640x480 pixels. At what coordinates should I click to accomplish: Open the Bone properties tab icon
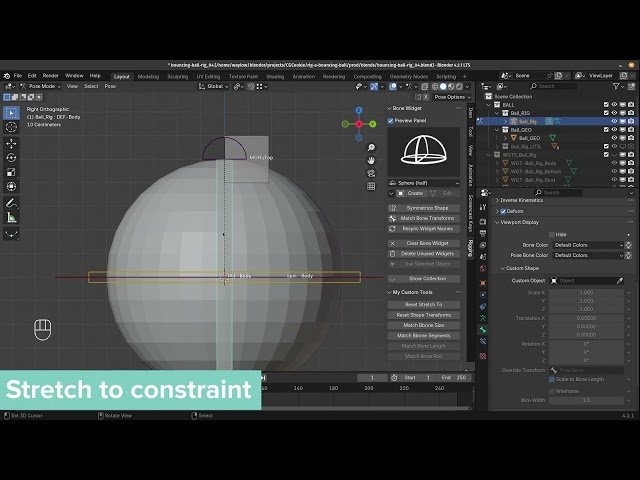click(483, 330)
